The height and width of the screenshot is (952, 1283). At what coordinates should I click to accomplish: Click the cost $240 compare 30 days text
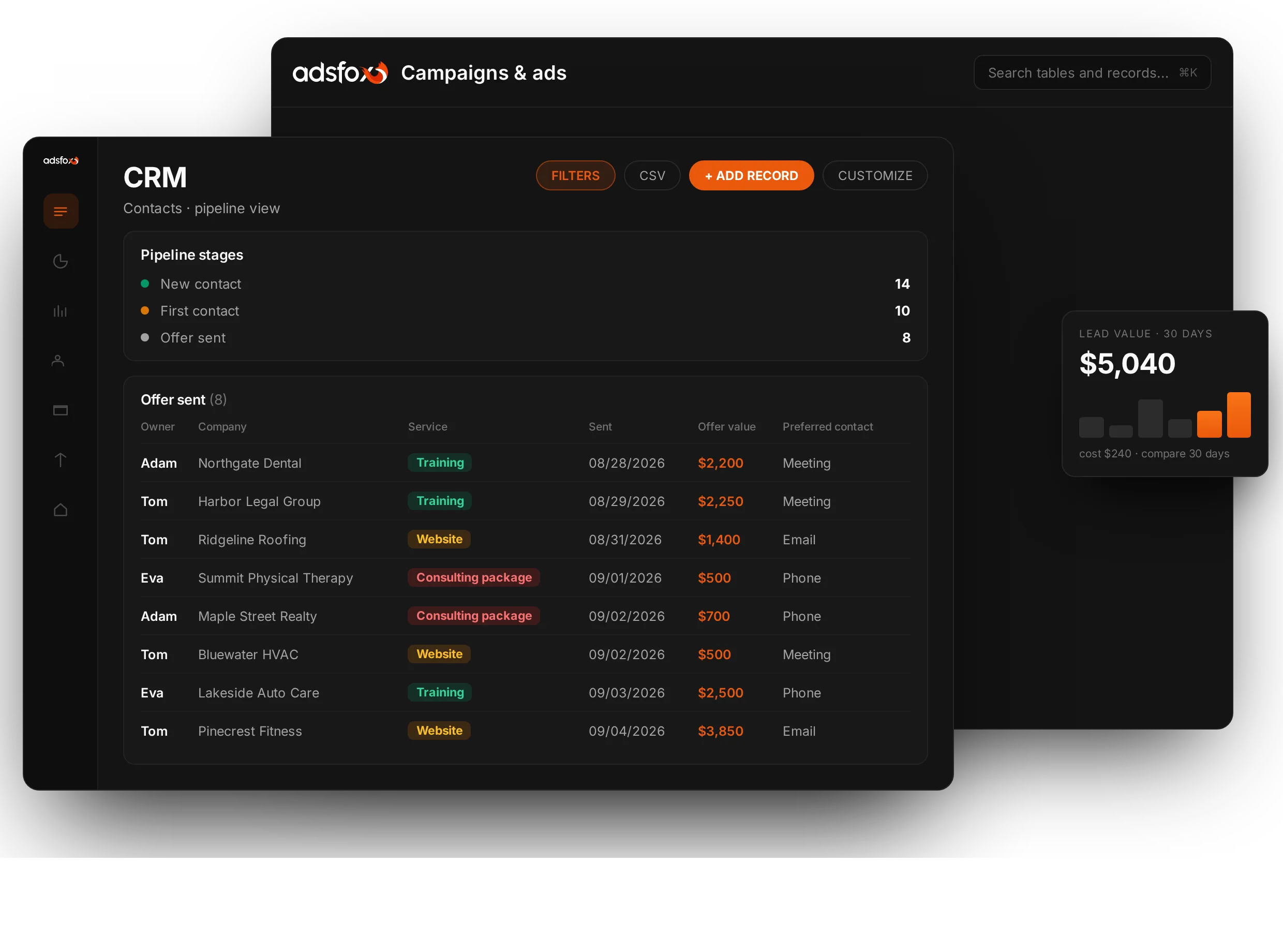pos(1154,454)
